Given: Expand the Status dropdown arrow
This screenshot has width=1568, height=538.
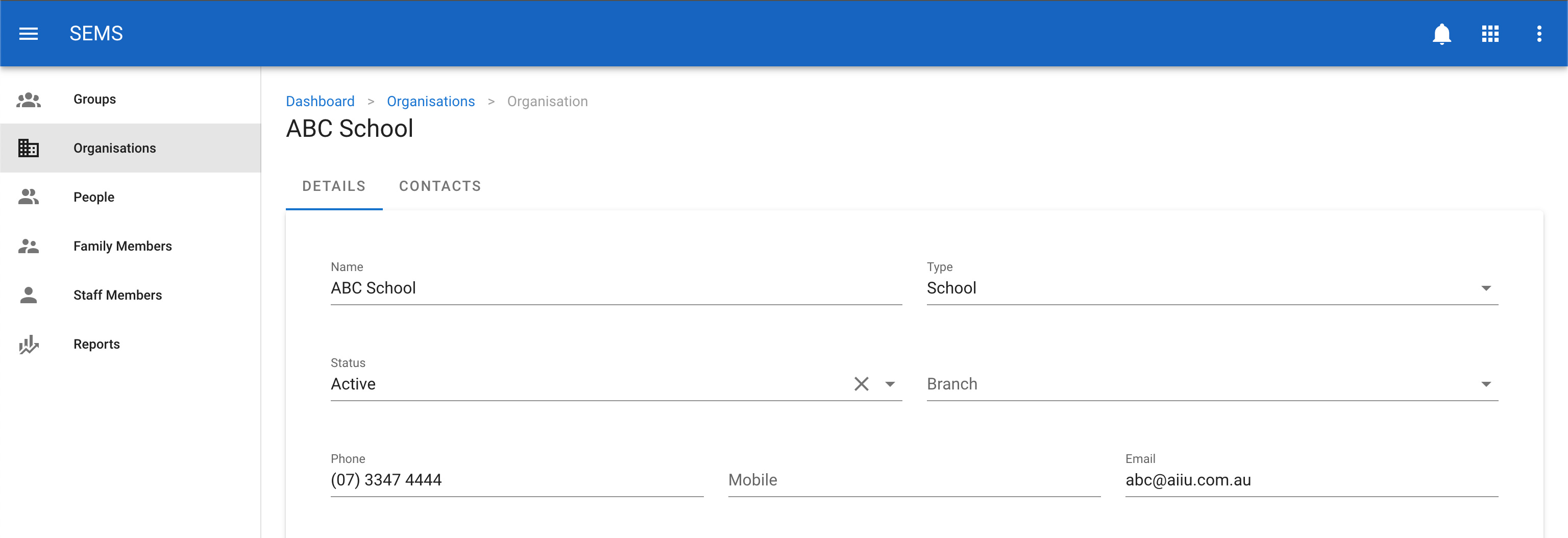Looking at the screenshot, I should coord(890,384).
